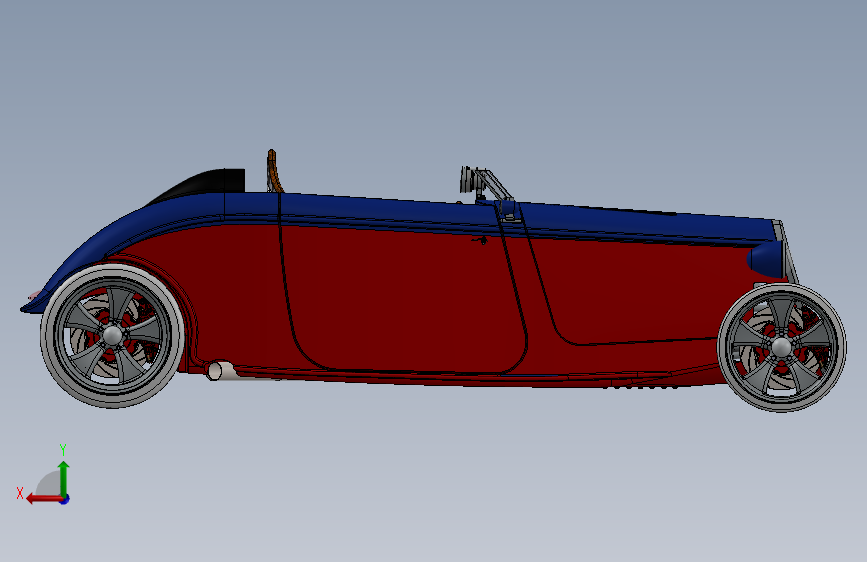The width and height of the screenshot is (867, 562).
Task: Select the steering wheel behind the seats
Action: [274, 171]
